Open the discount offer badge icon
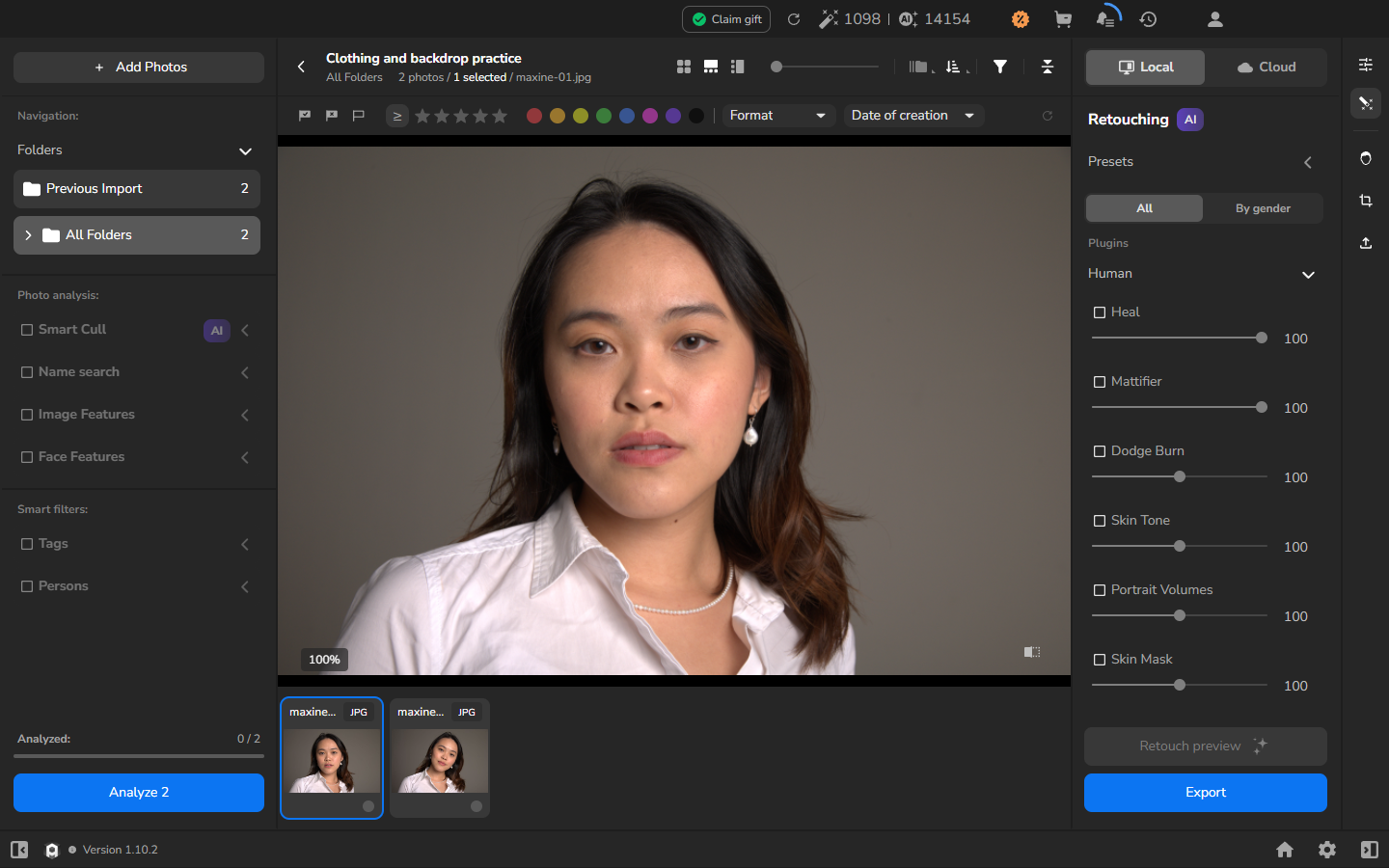The image size is (1389, 868). 1020,19
